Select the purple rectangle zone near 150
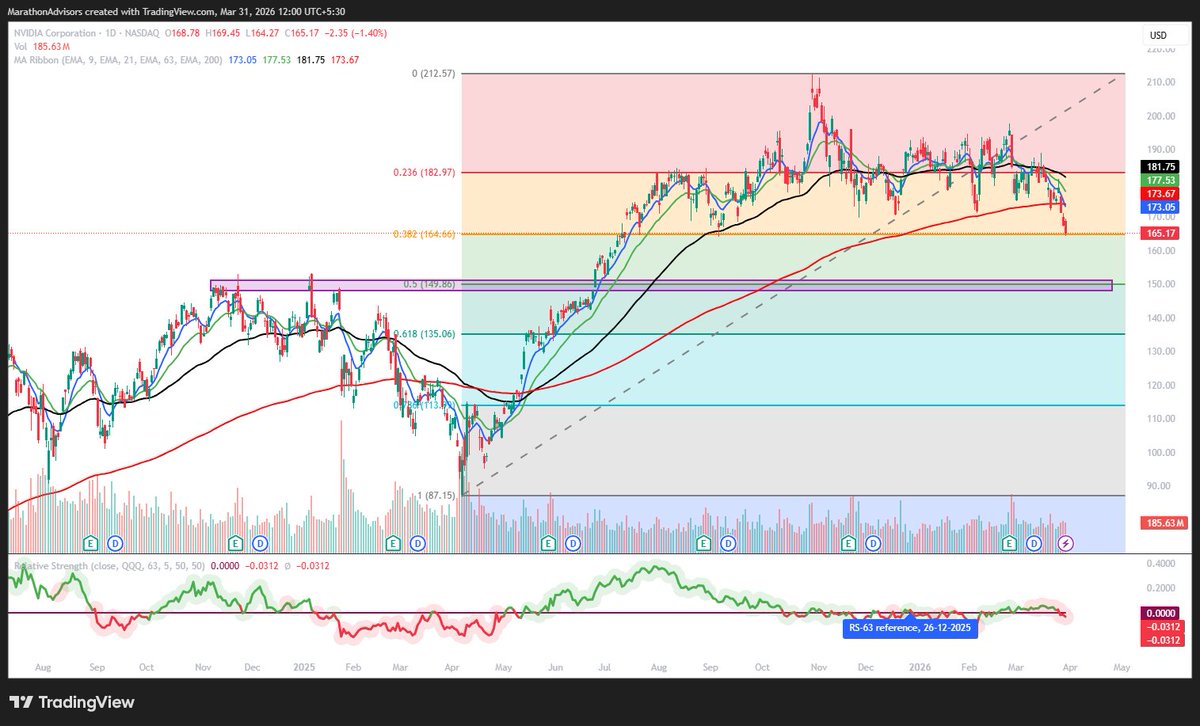Image resolution: width=1200 pixels, height=726 pixels. point(661,286)
